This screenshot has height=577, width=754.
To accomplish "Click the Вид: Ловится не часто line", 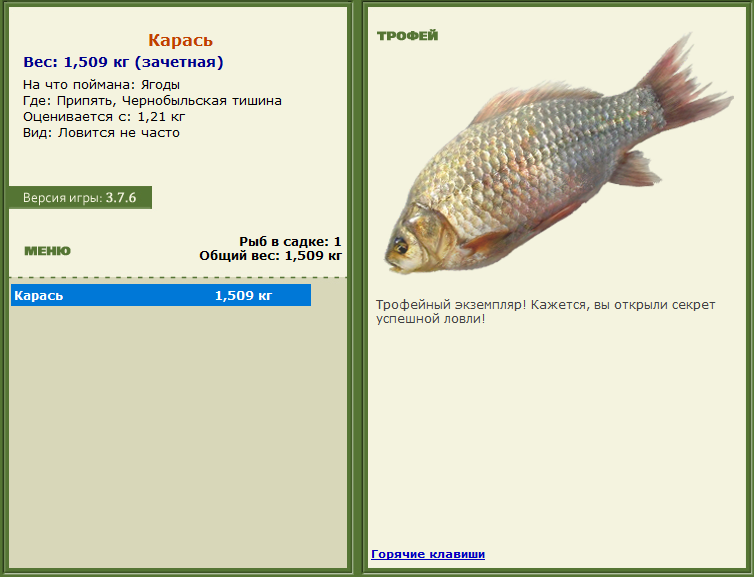I will click(x=101, y=133).
